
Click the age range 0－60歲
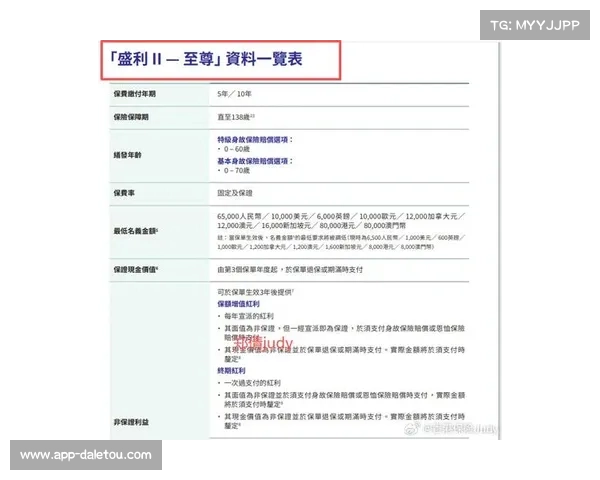237,149
